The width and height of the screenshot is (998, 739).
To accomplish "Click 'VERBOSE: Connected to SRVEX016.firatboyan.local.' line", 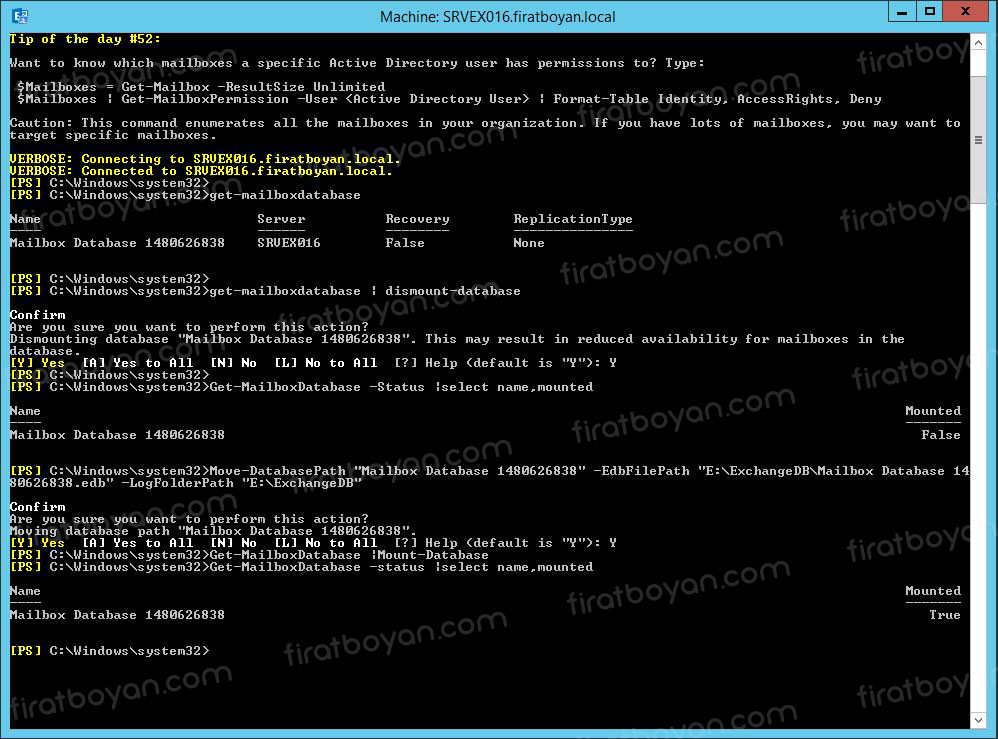I will (x=201, y=171).
